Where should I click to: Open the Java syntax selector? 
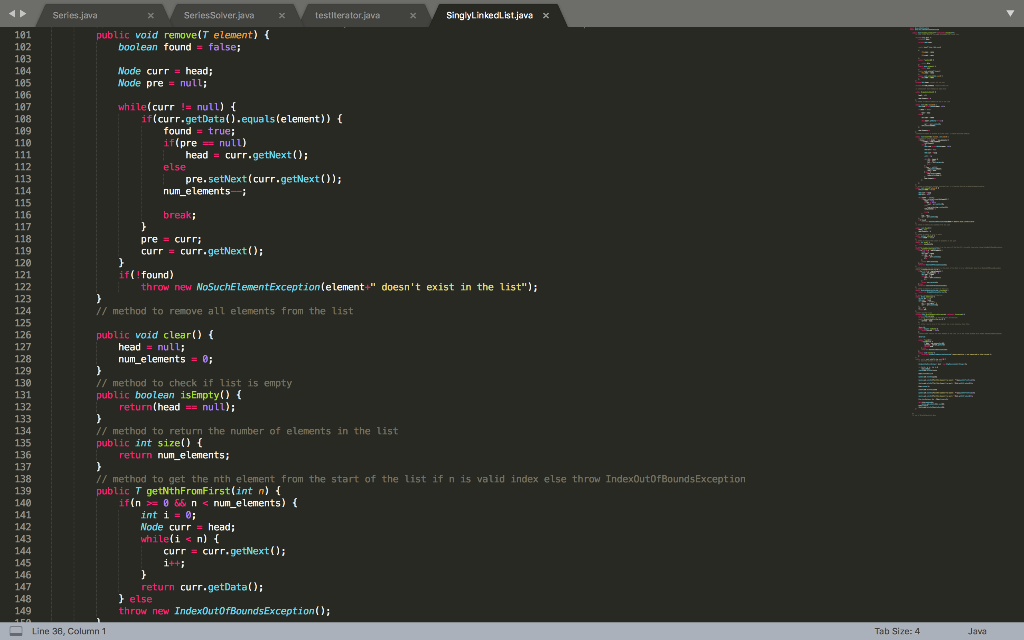pos(977,631)
